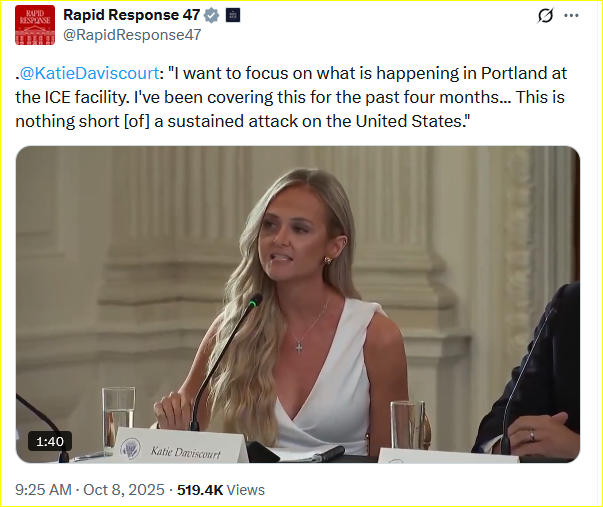Click the 519.4K Views count
The width and height of the screenshot is (603, 507).
tap(221, 490)
